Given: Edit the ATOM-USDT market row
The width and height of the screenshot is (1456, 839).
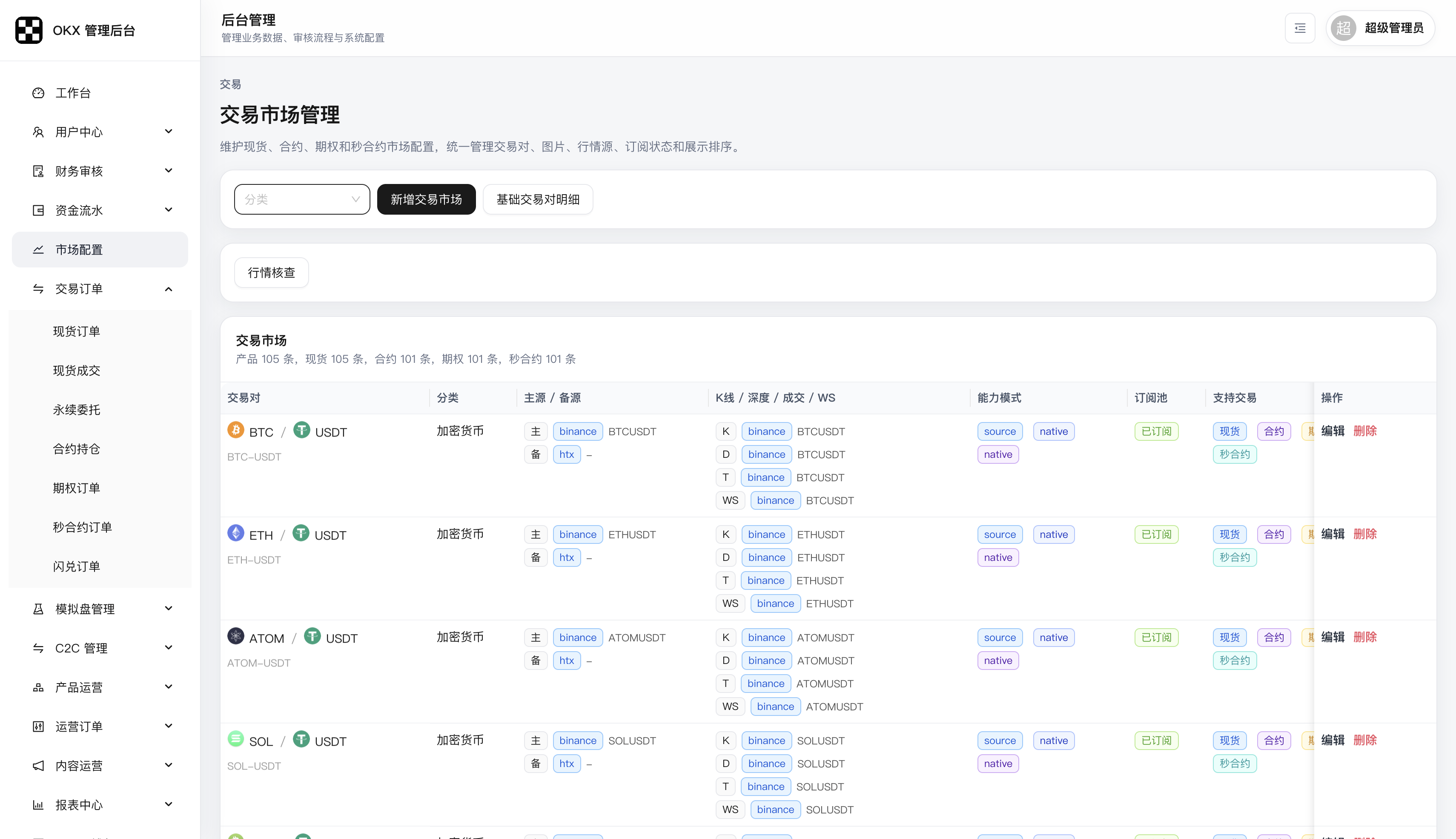Looking at the screenshot, I should [x=1332, y=637].
